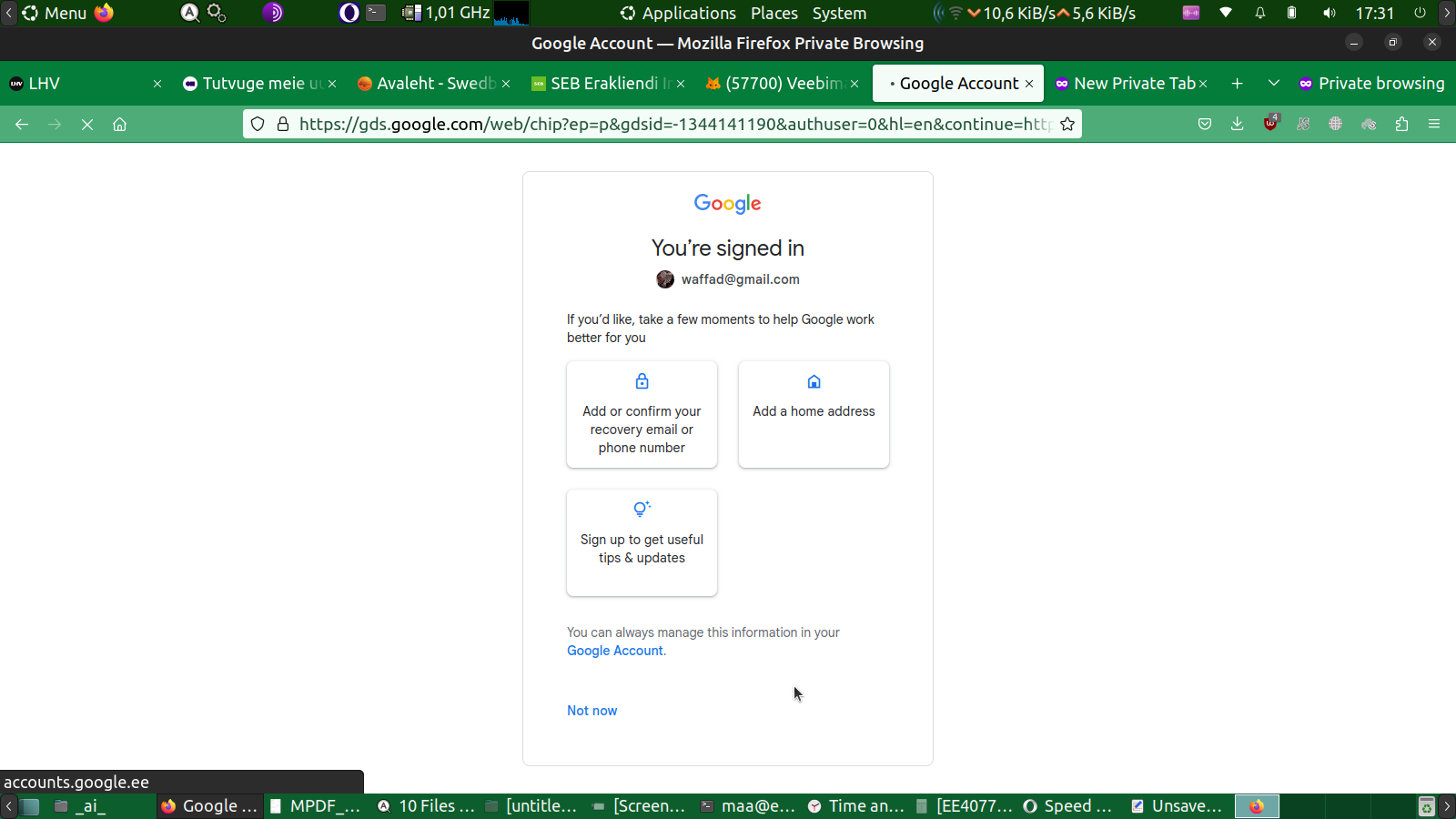Image resolution: width=1456 pixels, height=819 pixels.
Task: Click the 17:31 clock in the panel
Action: coord(1374,13)
